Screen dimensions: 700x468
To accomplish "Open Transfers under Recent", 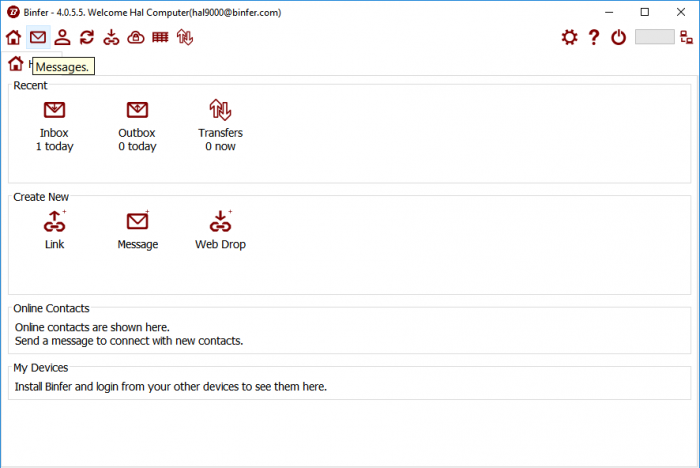I will click(221, 126).
